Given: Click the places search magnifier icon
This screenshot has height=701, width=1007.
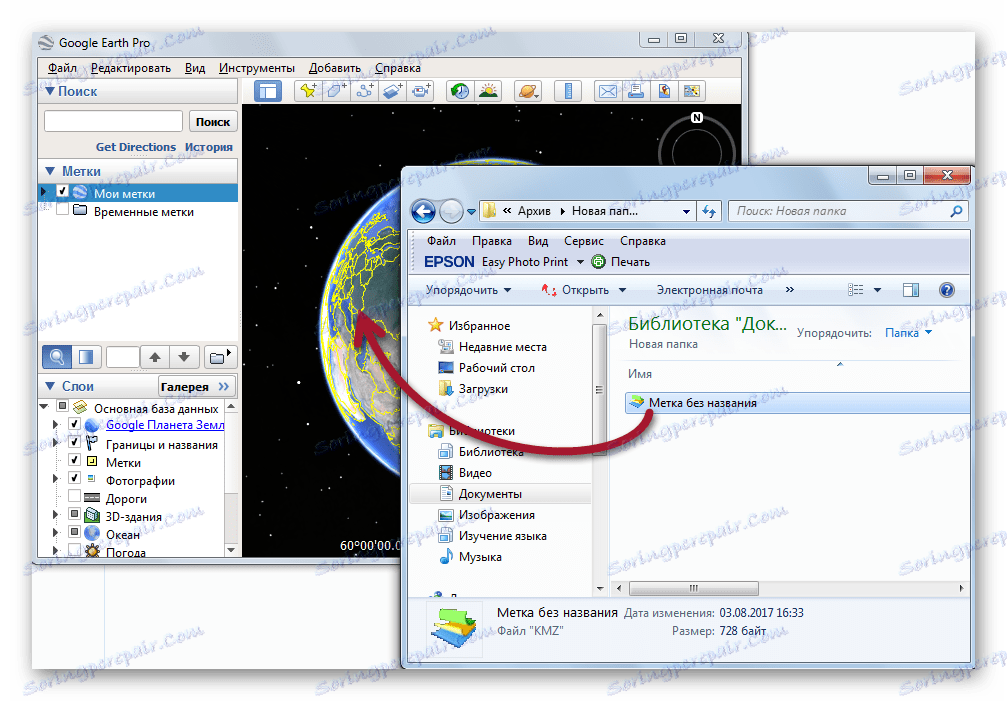Looking at the screenshot, I should tap(57, 356).
